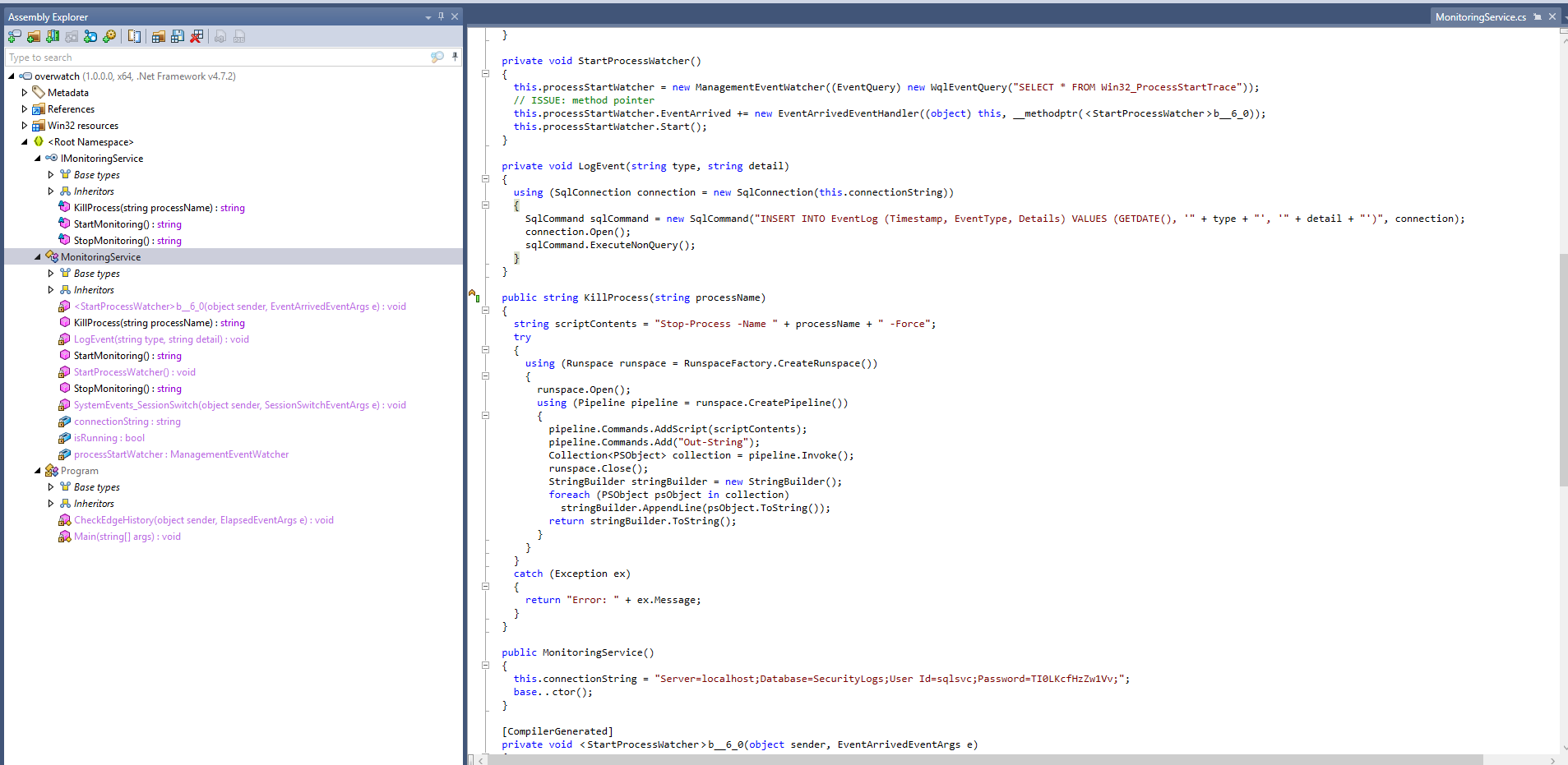1568x765 pixels.
Task: Click the overwatch assembly icon
Action: click(25, 76)
